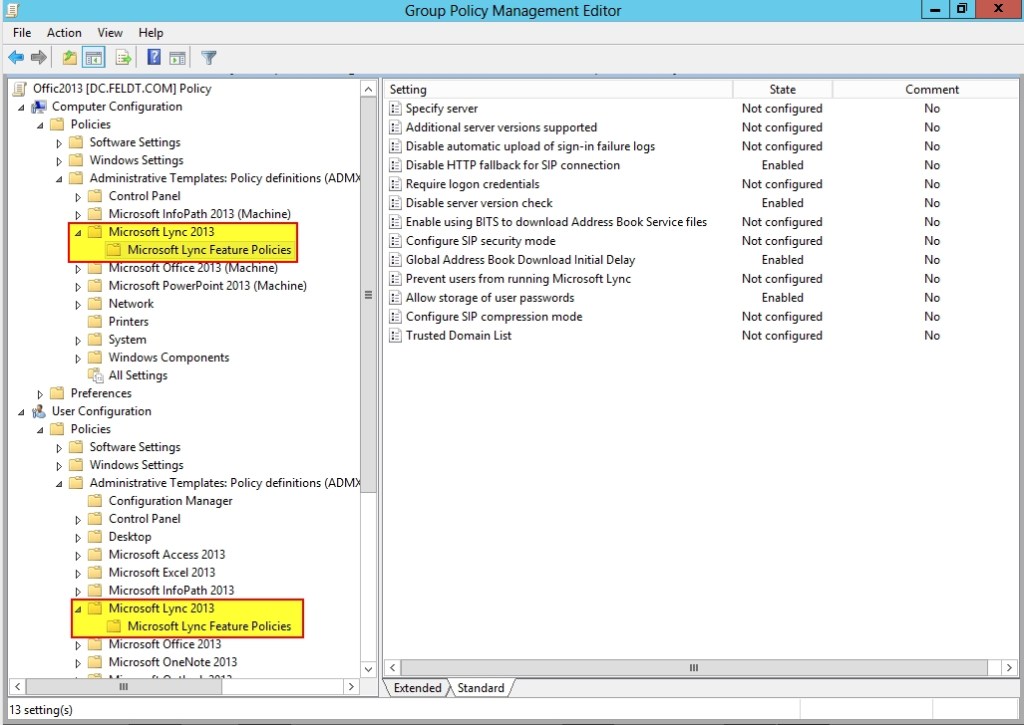
Task: Toggle the Show/Hide Action Pane icon
Action: click(x=177, y=58)
